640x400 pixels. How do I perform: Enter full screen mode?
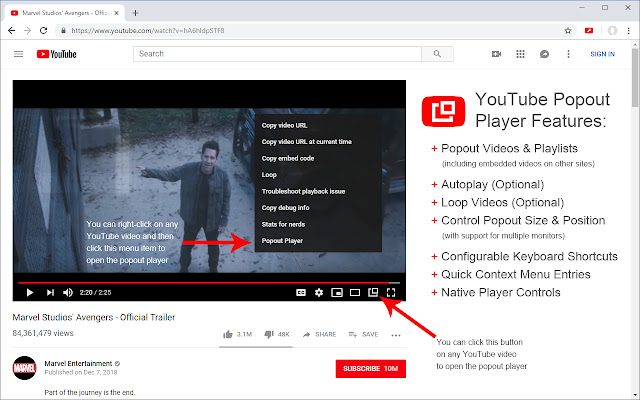(x=391, y=293)
